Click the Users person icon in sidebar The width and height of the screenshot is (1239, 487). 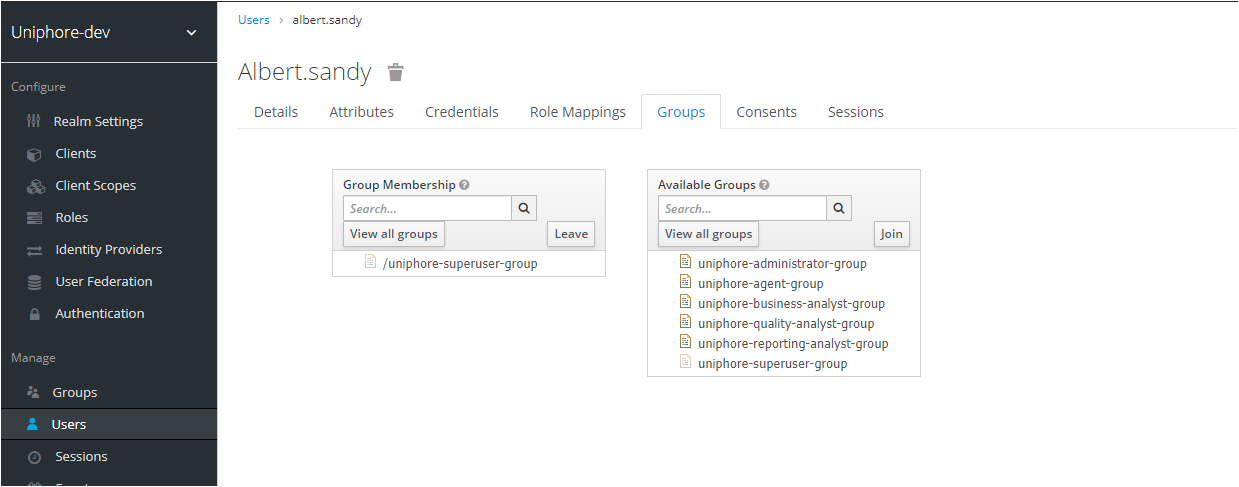pos(34,424)
